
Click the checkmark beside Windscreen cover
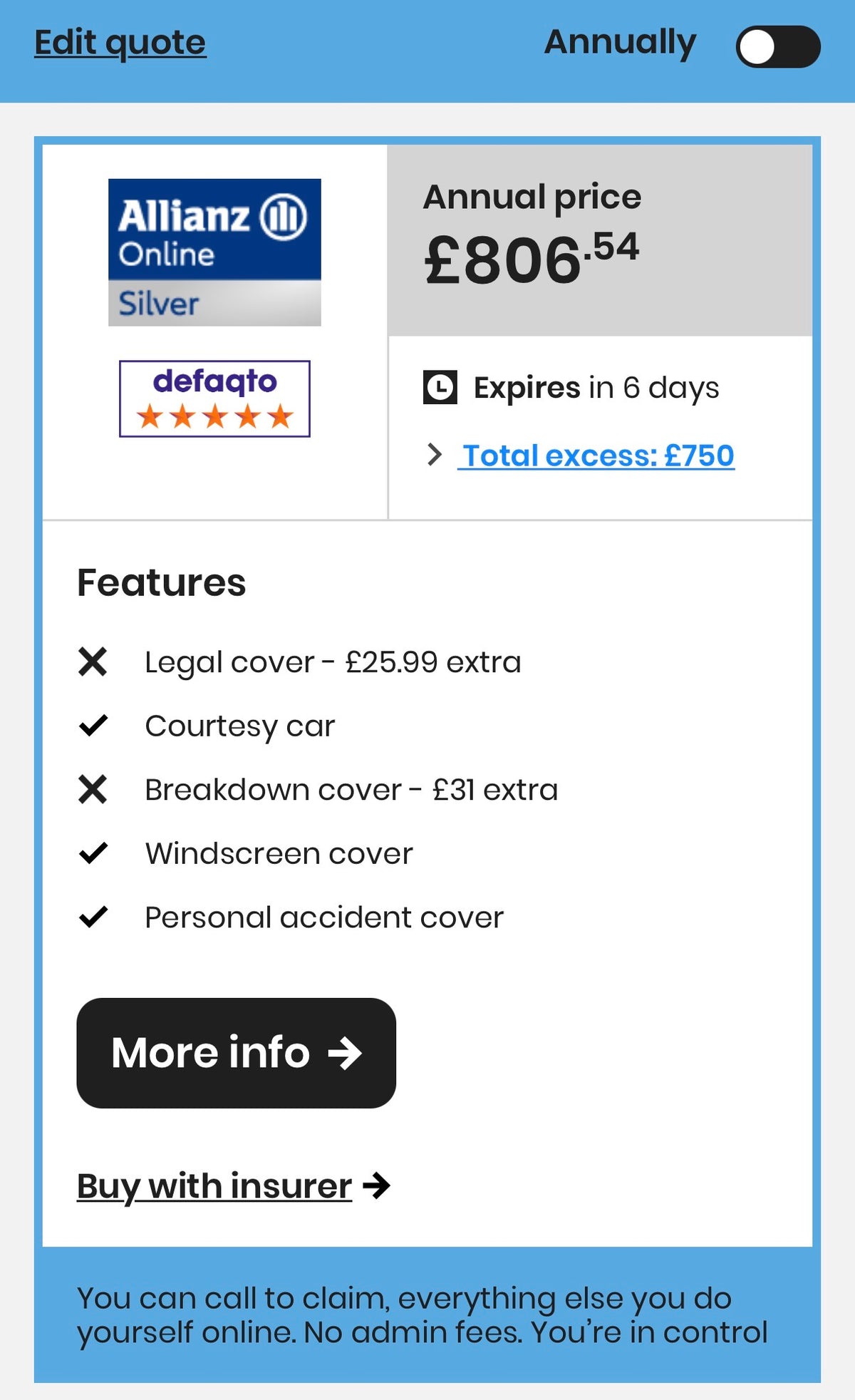click(x=93, y=853)
